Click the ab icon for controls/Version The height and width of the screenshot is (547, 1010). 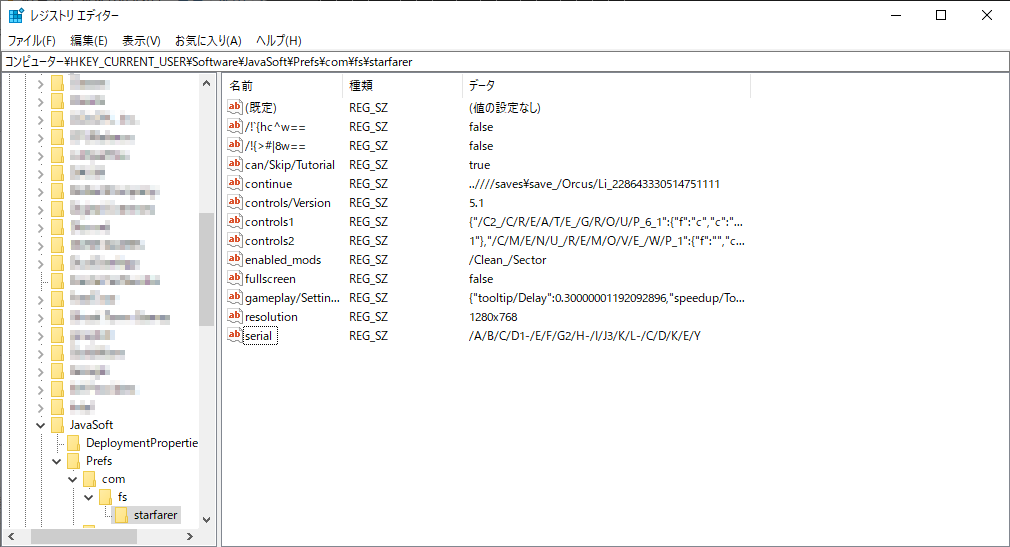[234, 202]
